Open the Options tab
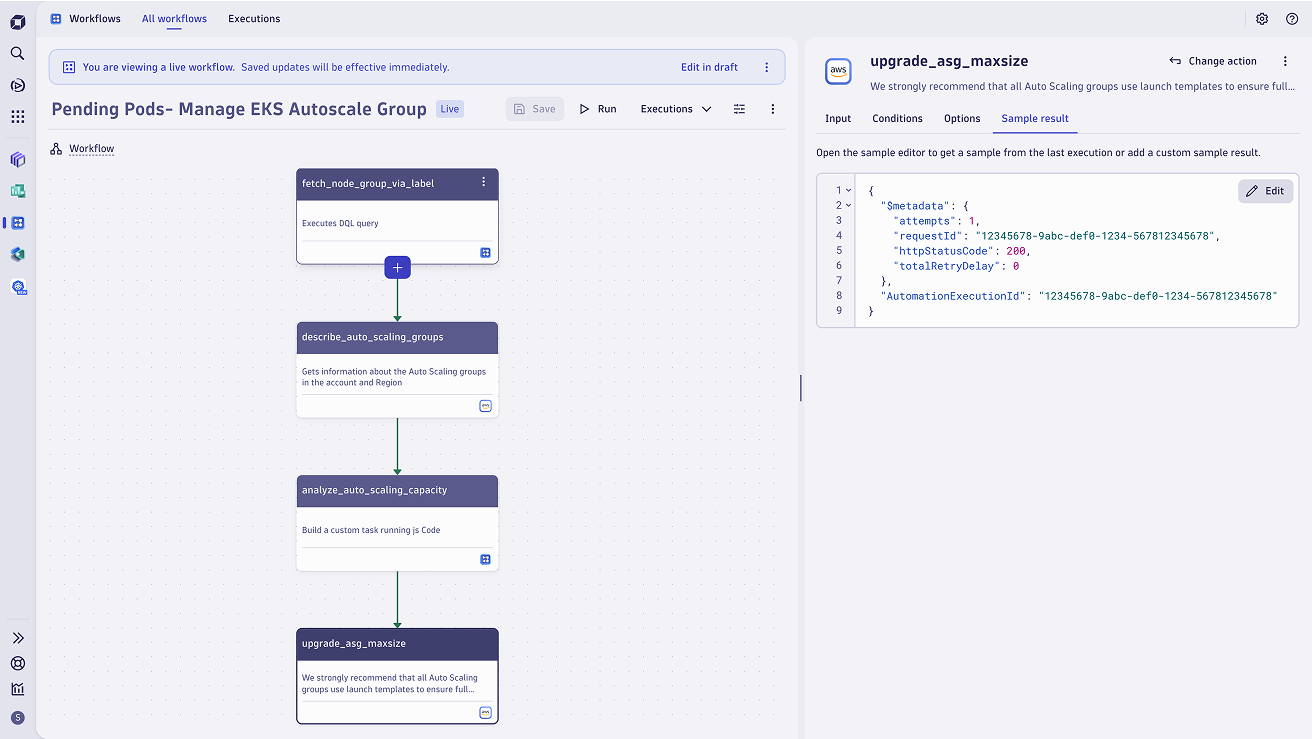 point(962,118)
